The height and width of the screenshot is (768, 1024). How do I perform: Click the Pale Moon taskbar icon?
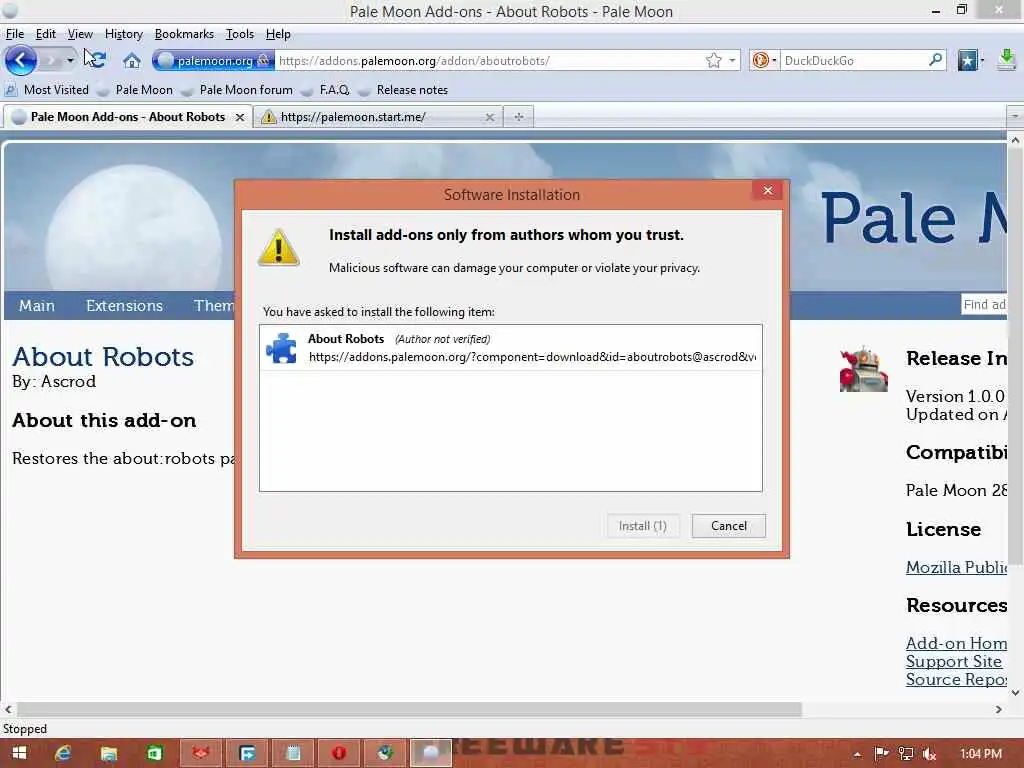point(430,754)
